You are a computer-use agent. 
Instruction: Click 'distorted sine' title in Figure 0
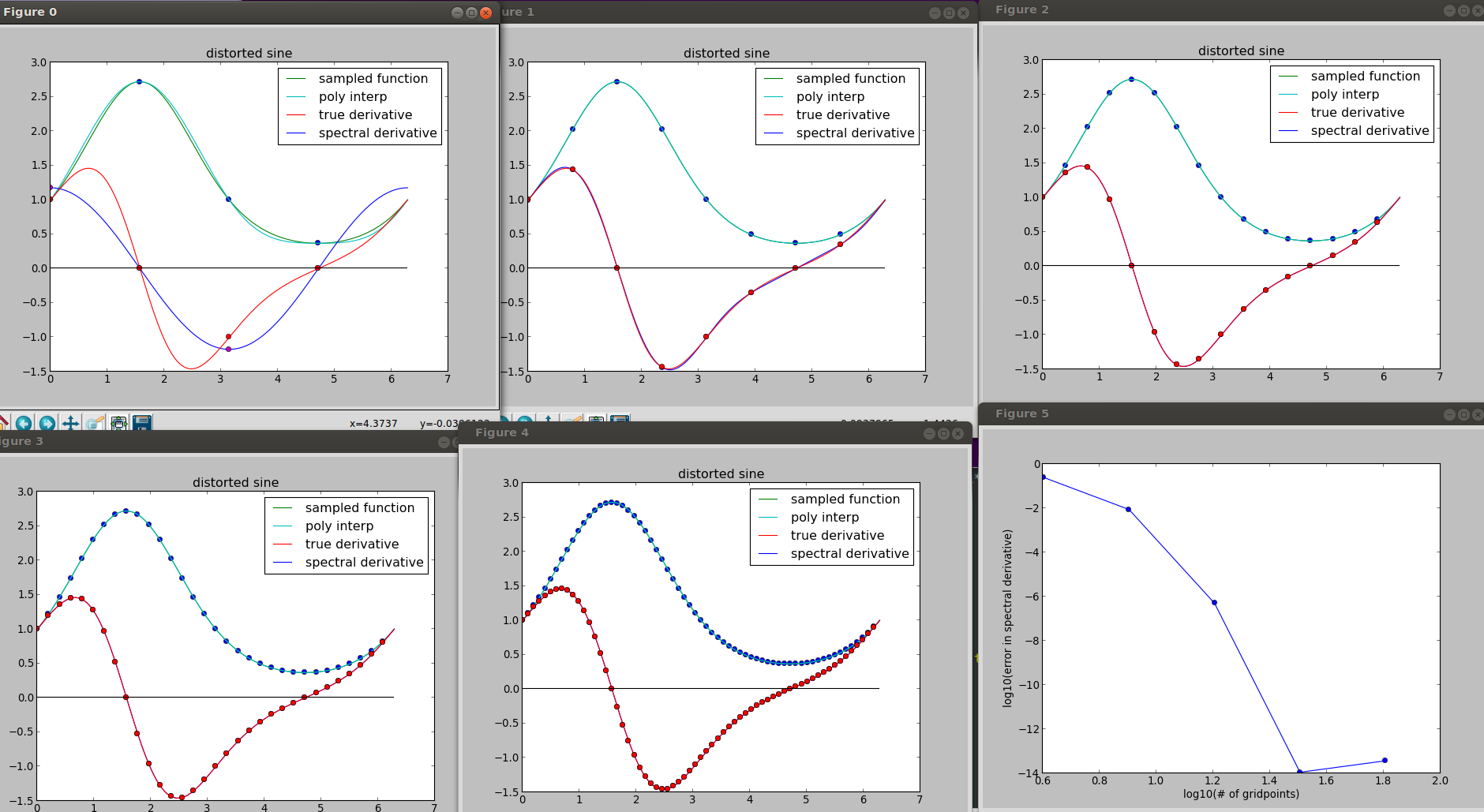coord(249,54)
